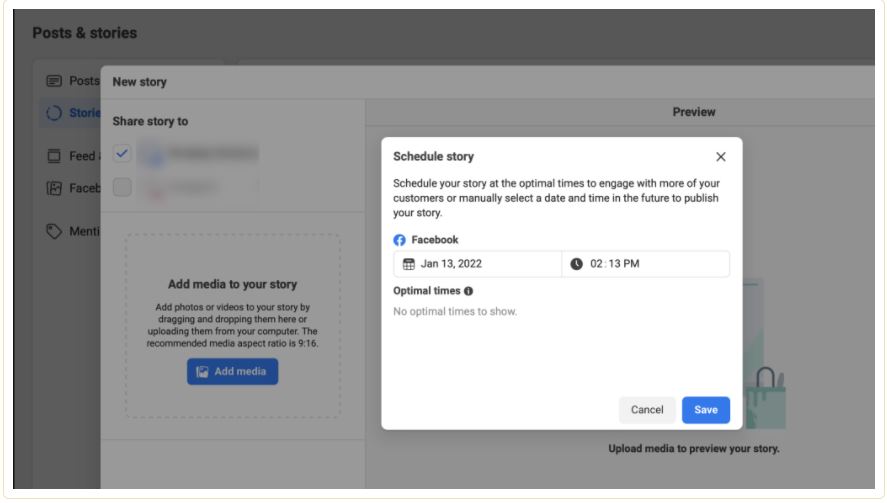Click the minutes value in time field
Viewport: 887px width, 503px height.
click(x=615, y=264)
